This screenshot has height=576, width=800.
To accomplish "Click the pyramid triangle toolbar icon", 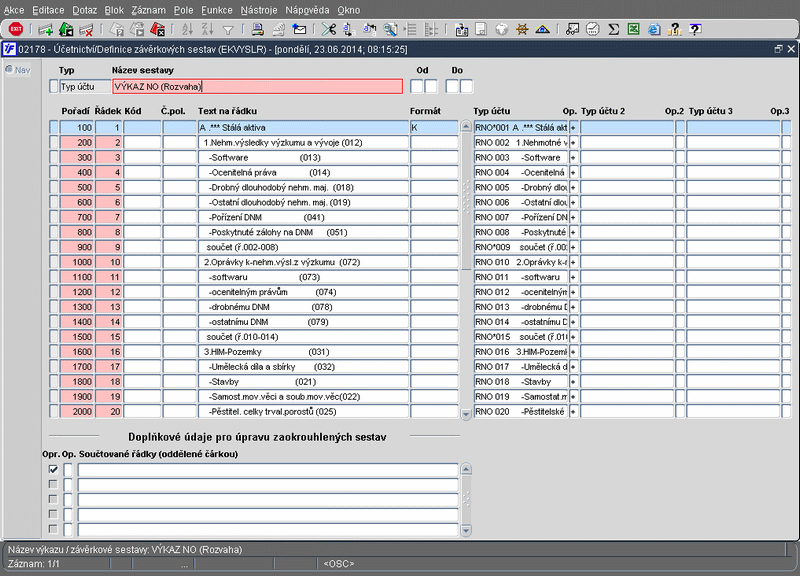I will tap(542, 30).
